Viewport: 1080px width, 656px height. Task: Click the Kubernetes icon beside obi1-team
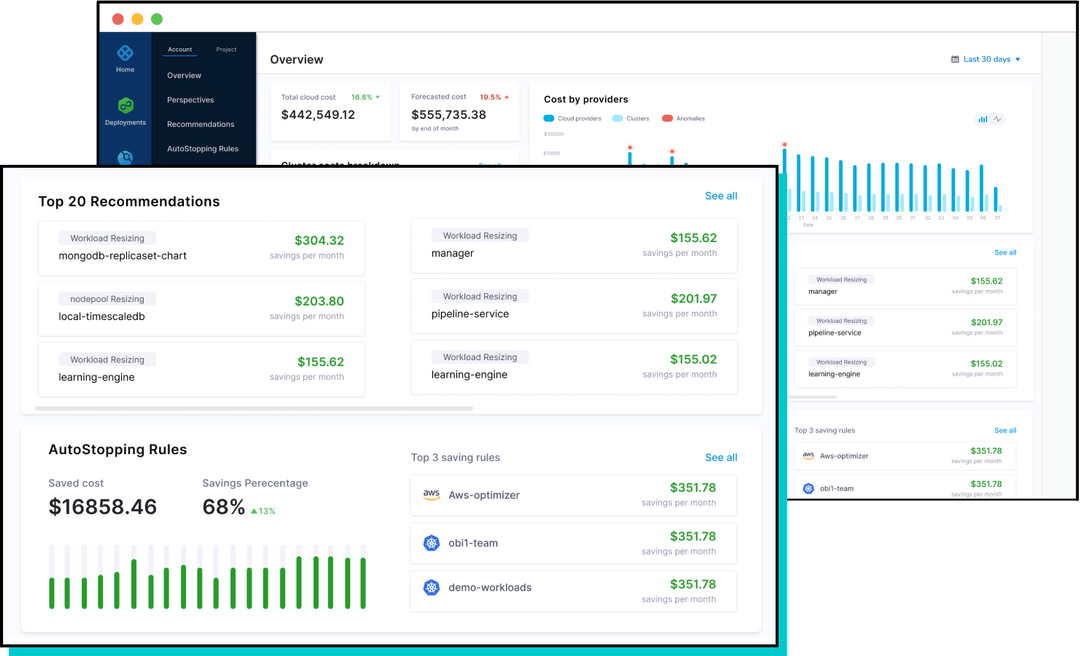point(431,541)
